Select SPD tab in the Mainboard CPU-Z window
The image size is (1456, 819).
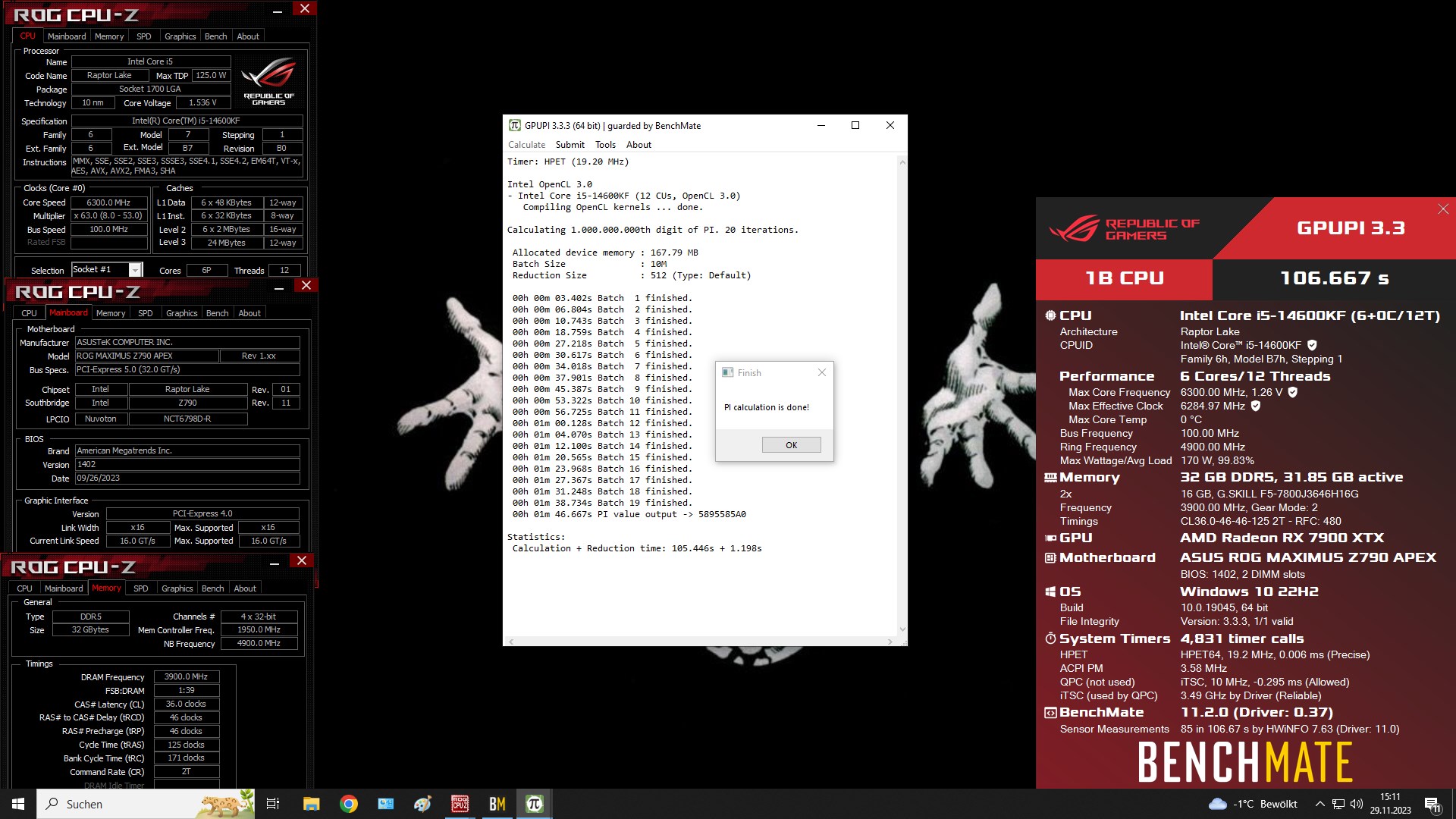click(145, 313)
